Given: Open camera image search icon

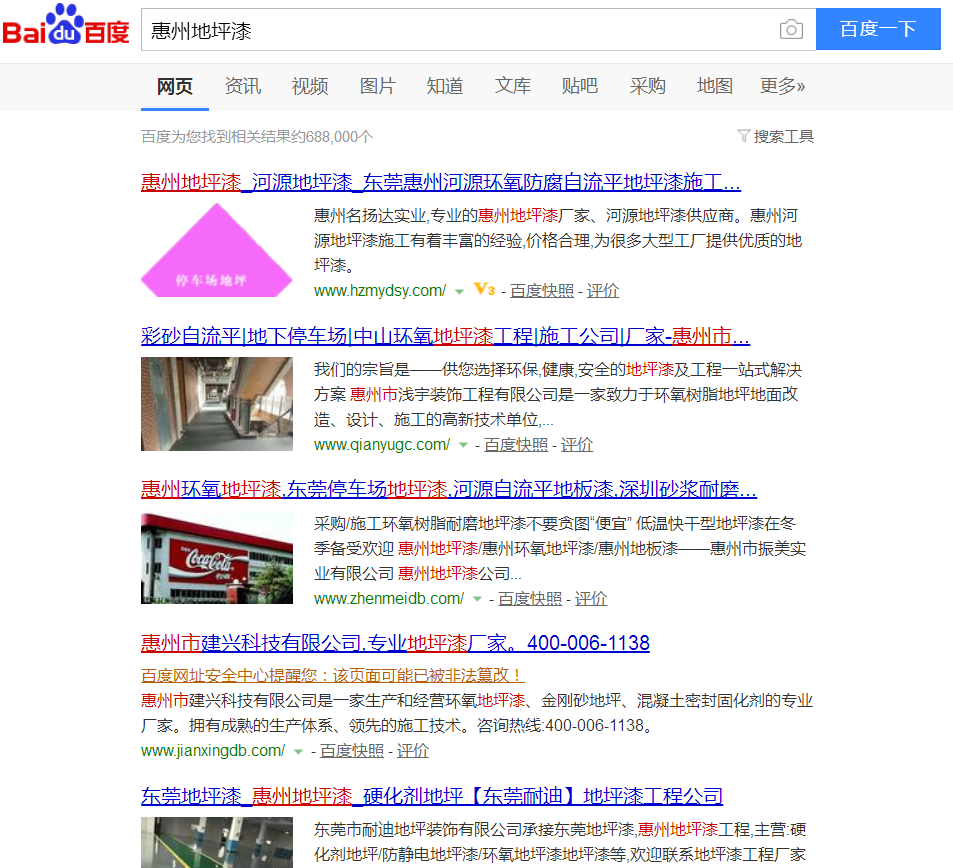Looking at the screenshot, I should (791, 29).
